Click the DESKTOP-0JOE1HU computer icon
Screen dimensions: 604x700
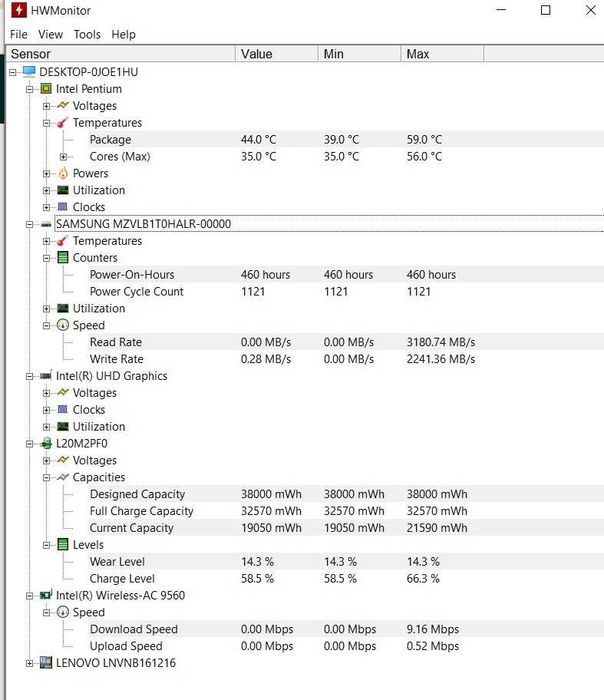click(x=29, y=72)
